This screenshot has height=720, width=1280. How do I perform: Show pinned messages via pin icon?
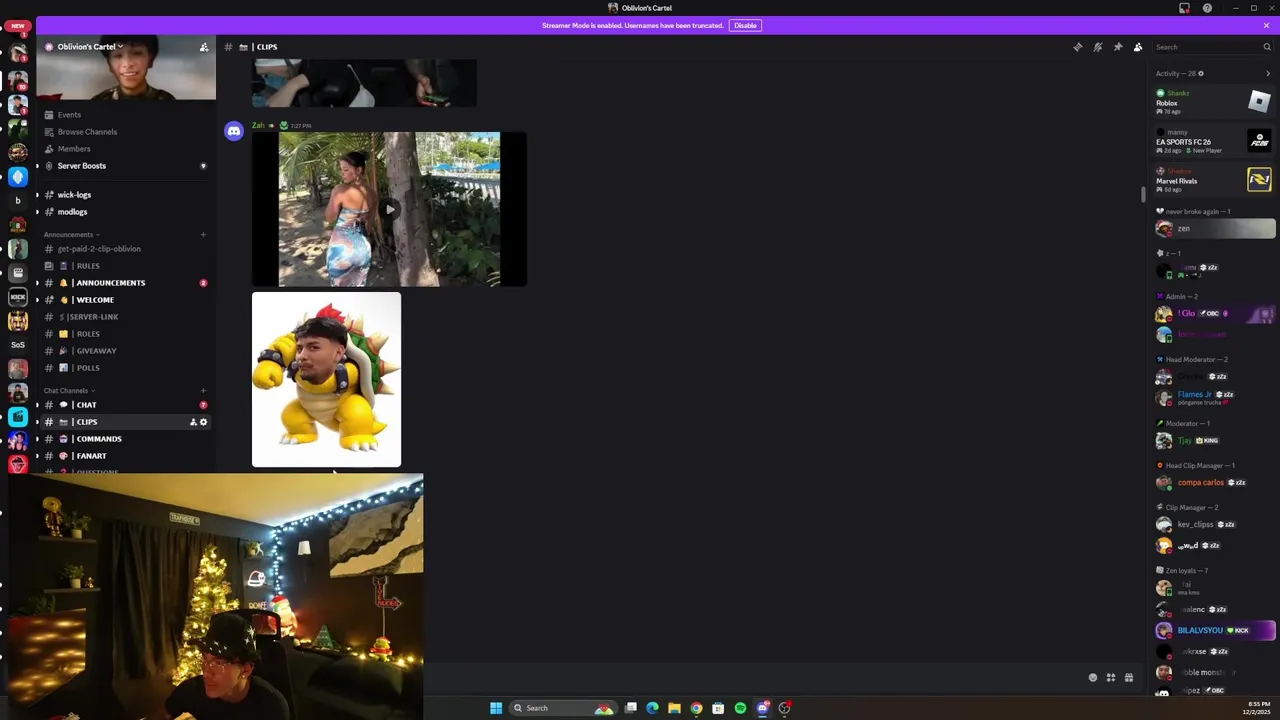(1118, 47)
